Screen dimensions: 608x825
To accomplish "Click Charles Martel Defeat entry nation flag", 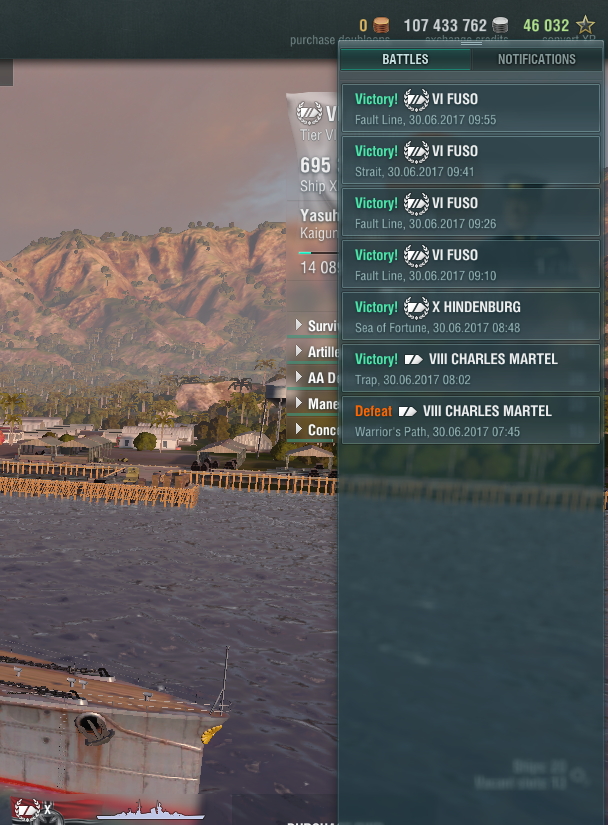I will click(x=408, y=411).
